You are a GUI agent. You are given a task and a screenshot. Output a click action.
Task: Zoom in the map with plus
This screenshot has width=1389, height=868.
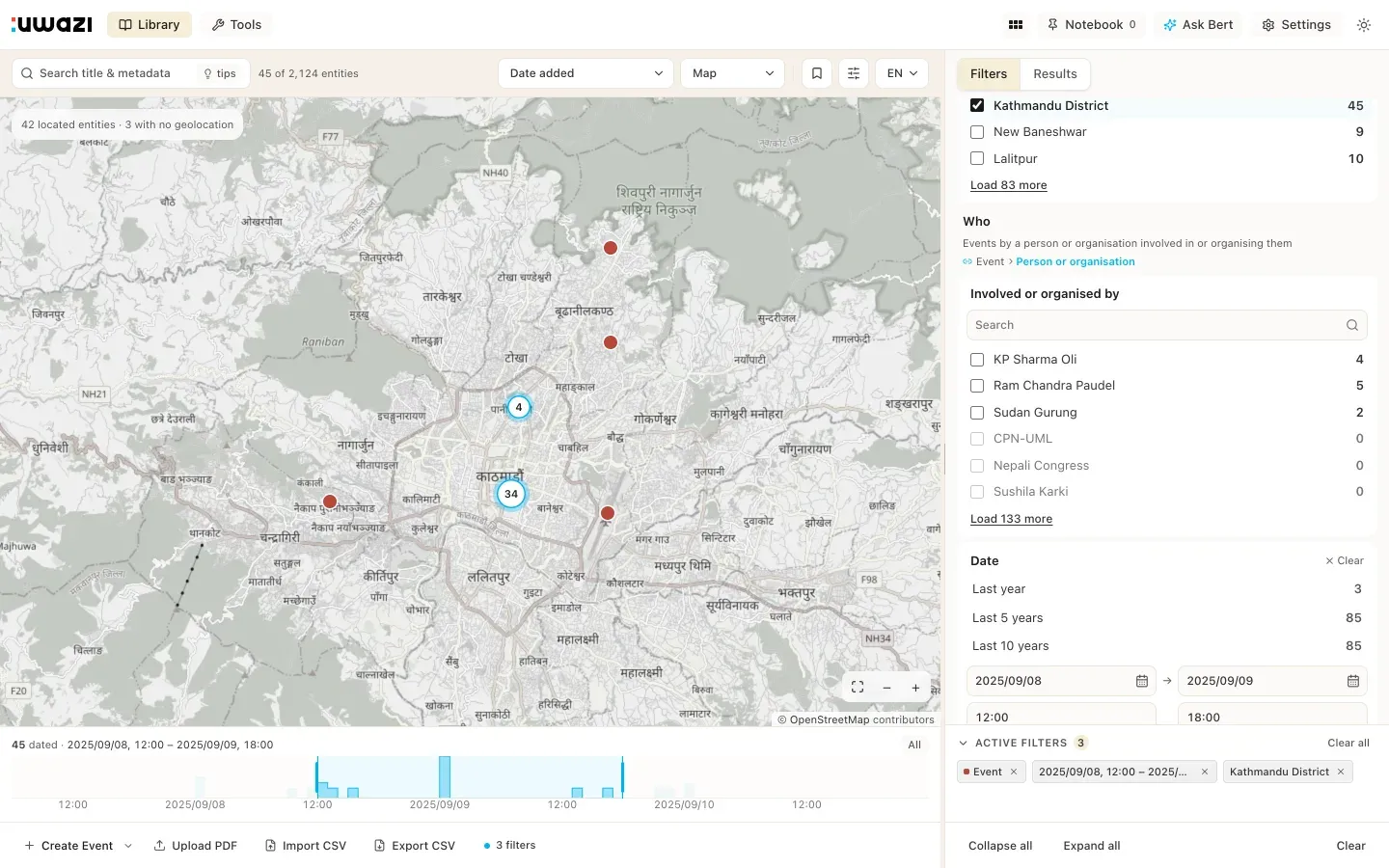pyautogui.click(x=915, y=688)
